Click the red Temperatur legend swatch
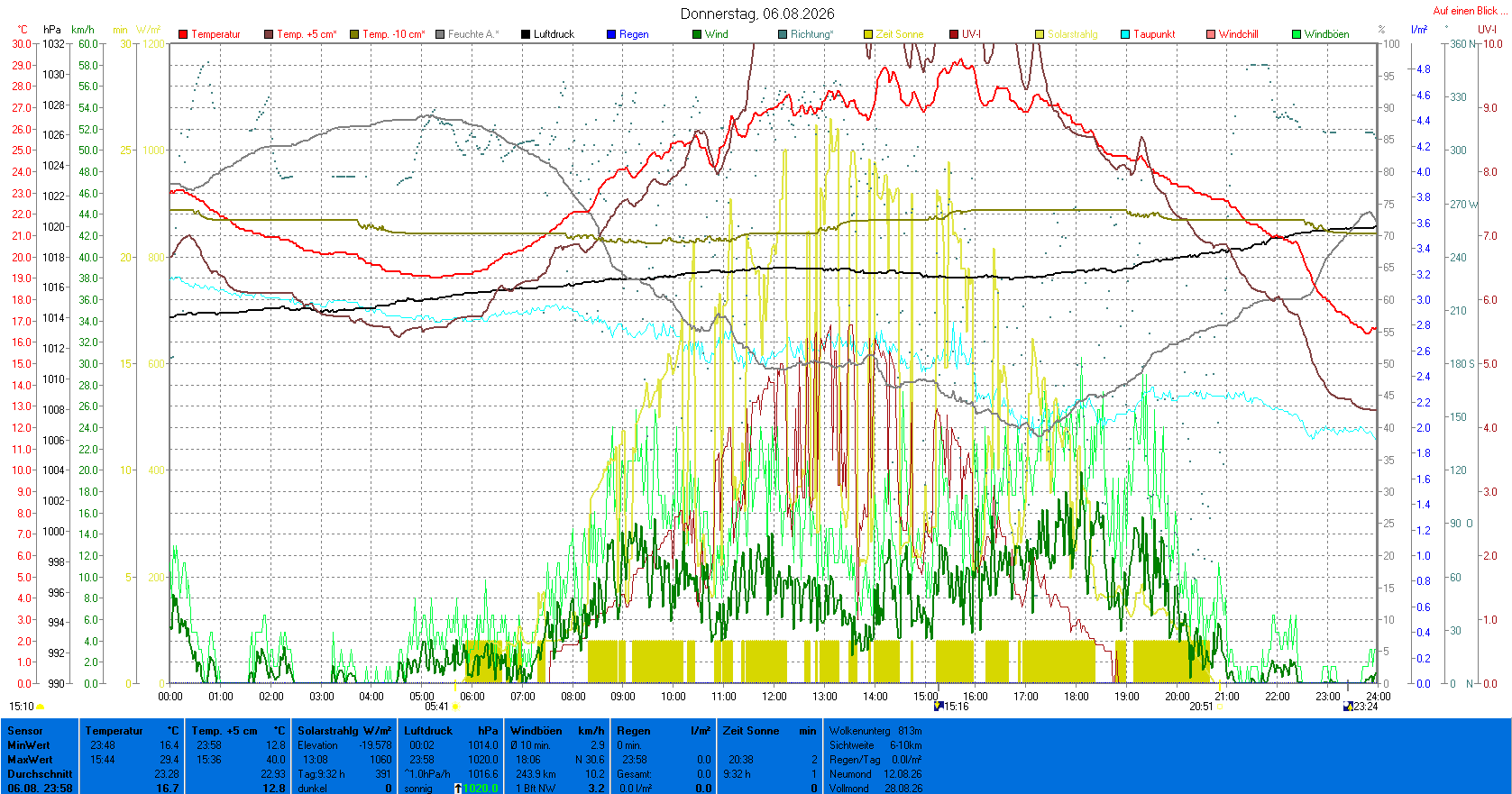The height and width of the screenshot is (794, 1512). coord(183,34)
